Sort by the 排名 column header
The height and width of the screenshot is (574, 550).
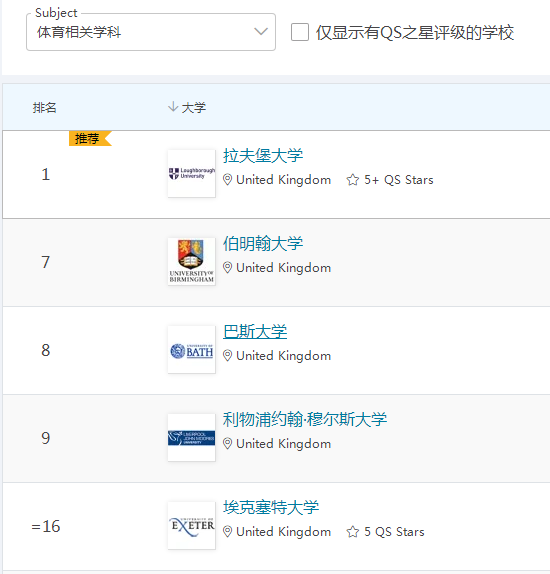[44, 108]
